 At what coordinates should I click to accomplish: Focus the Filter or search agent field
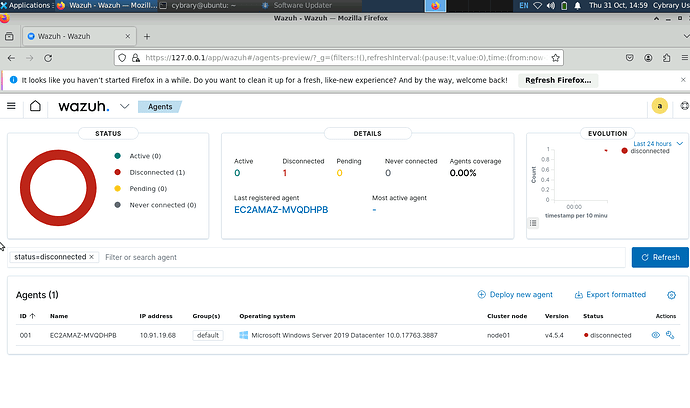click(x=360, y=257)
